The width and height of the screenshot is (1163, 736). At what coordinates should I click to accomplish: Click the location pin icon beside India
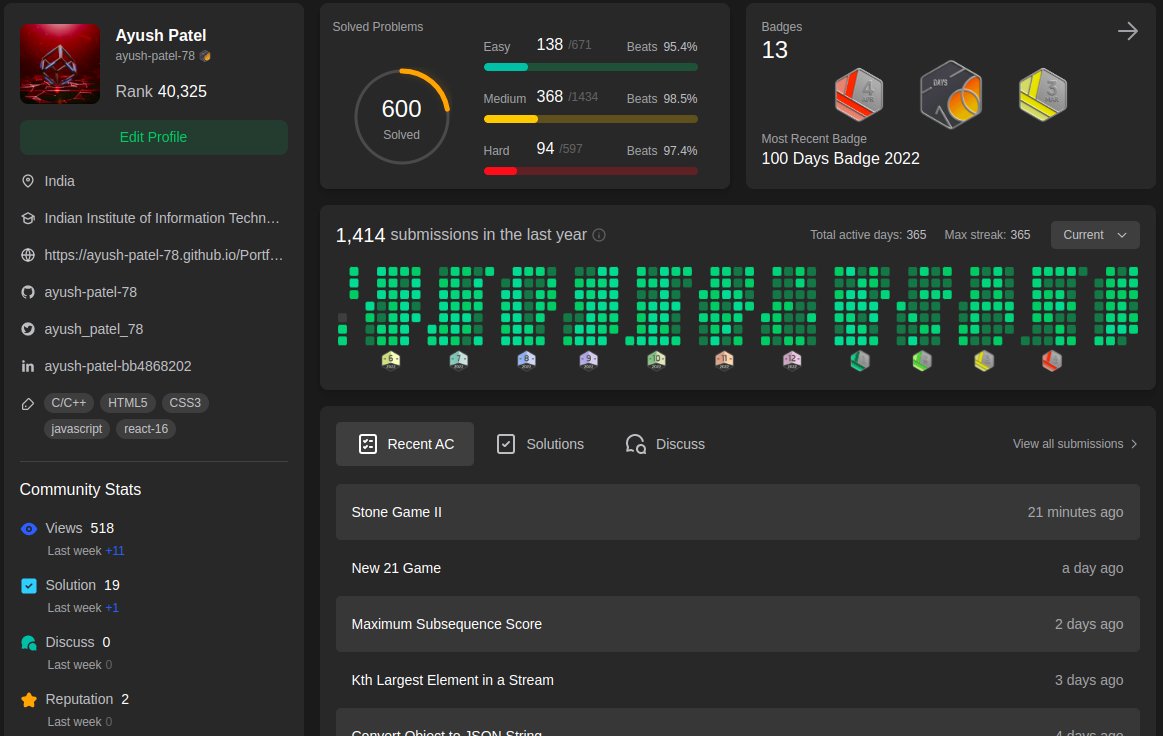click(28, 181)
